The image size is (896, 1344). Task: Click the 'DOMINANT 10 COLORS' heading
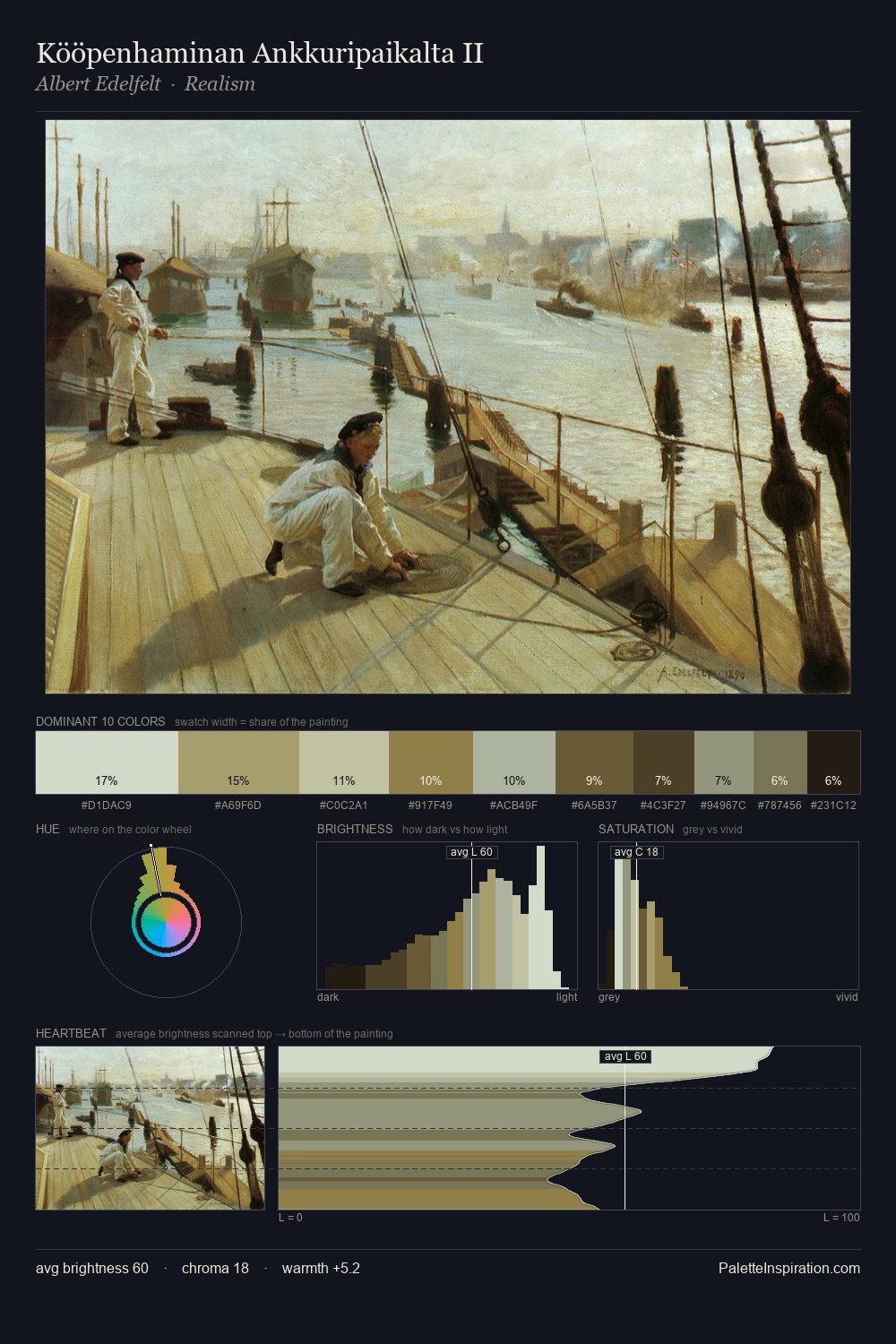100,721
